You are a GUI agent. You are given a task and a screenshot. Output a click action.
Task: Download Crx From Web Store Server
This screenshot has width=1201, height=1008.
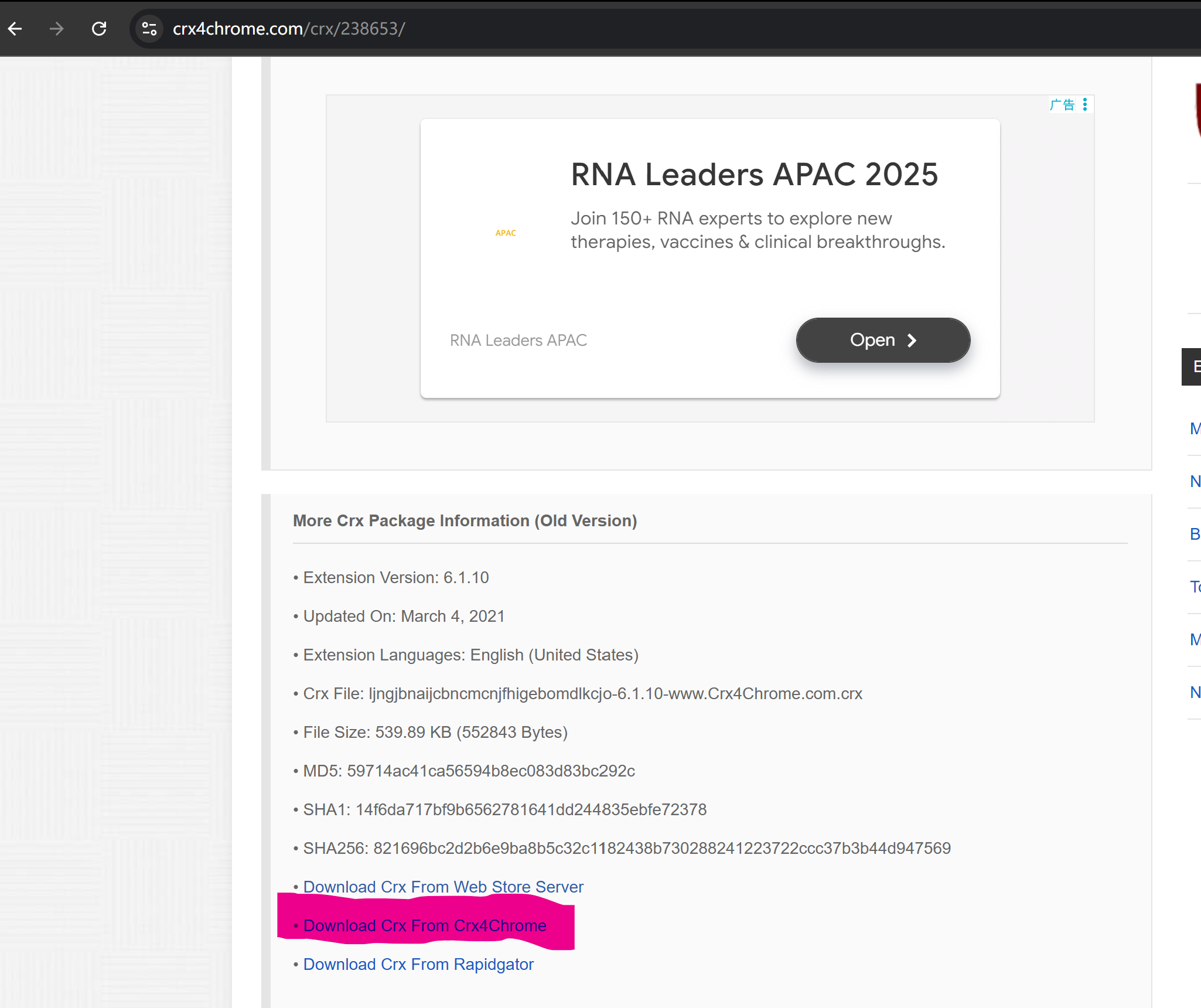tap(443, 887)
